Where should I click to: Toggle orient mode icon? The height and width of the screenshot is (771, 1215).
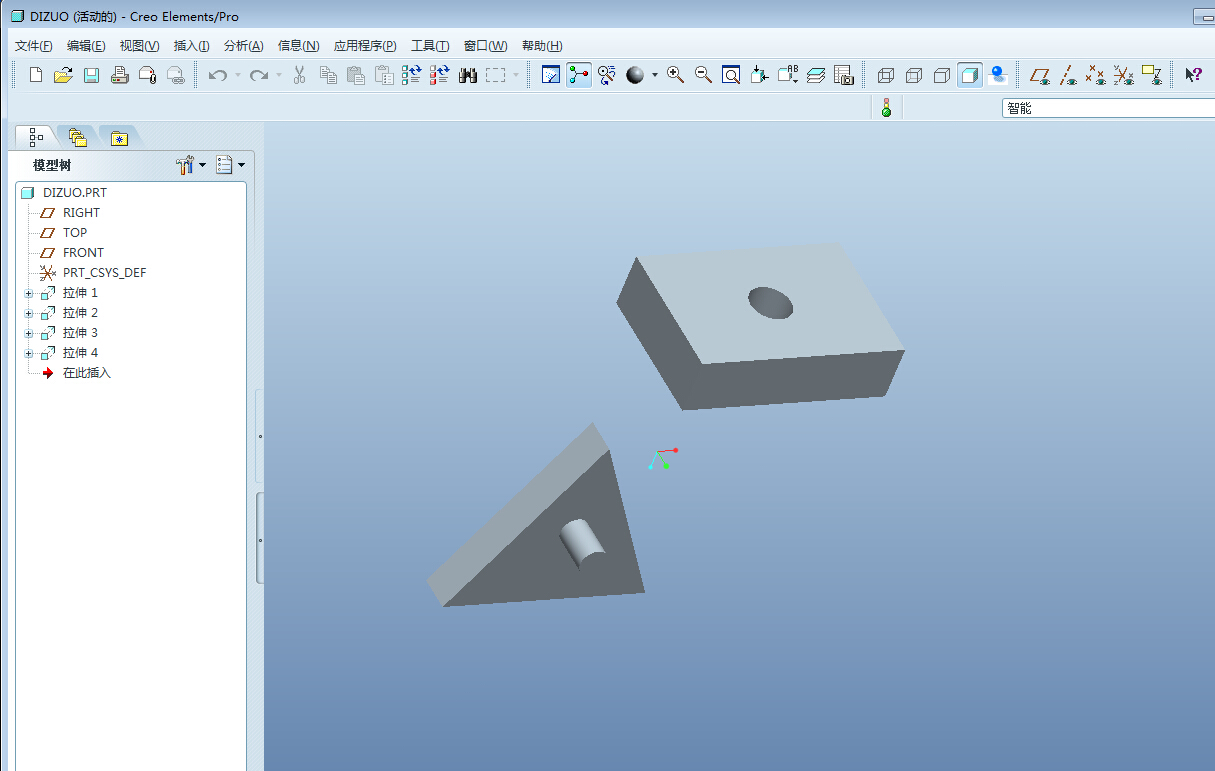point(607,75)
